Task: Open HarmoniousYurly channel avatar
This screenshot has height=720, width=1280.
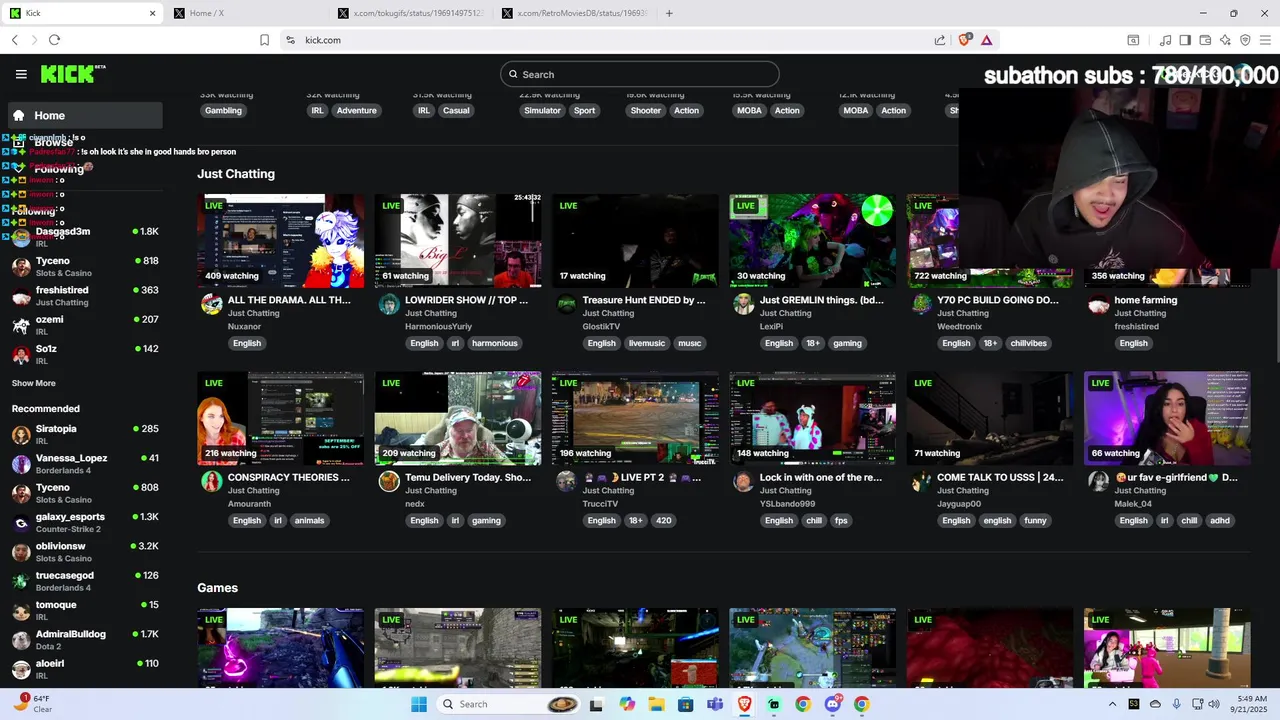Action: (x=389, y=304)
